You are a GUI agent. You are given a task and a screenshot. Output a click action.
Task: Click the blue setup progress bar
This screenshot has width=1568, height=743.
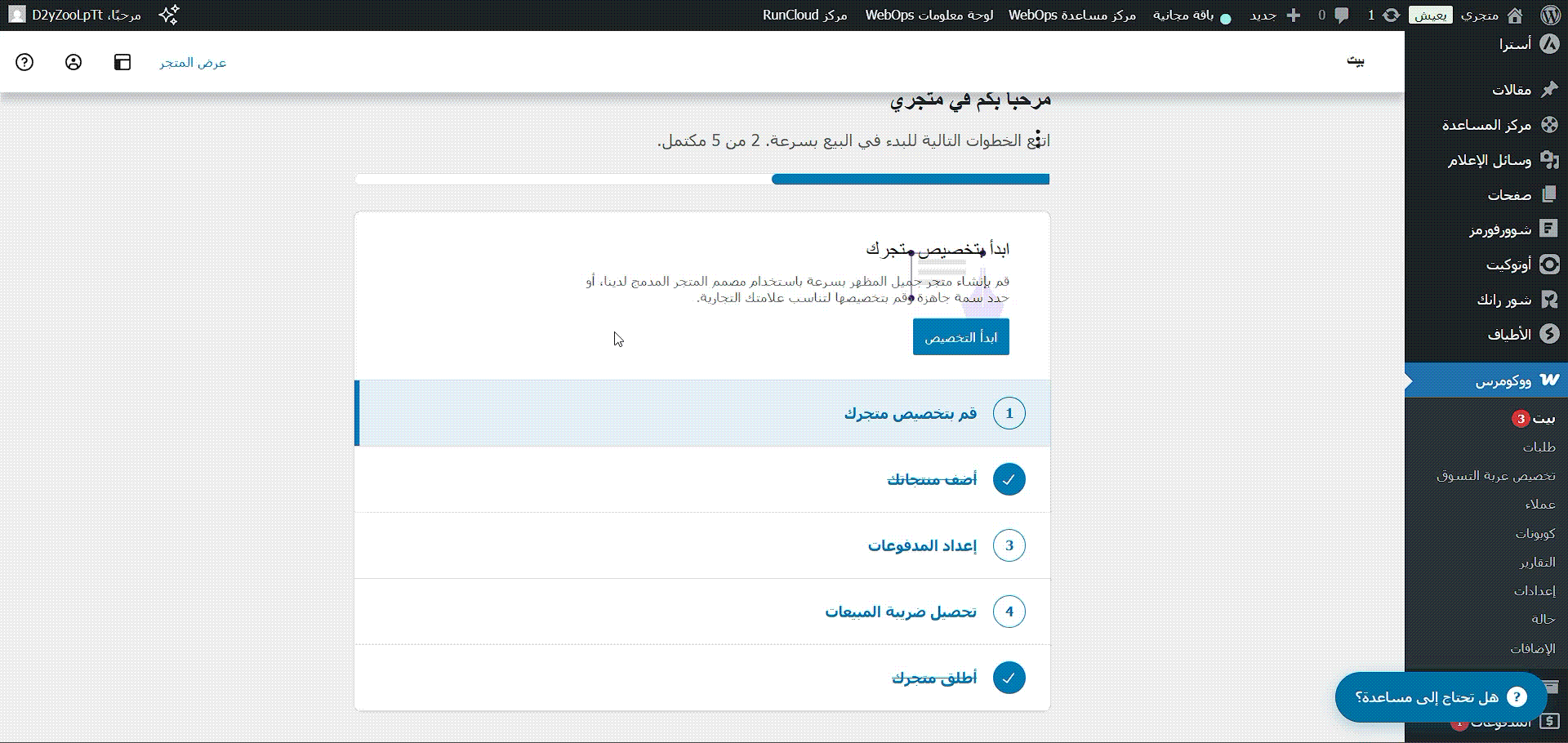point(910,179)
